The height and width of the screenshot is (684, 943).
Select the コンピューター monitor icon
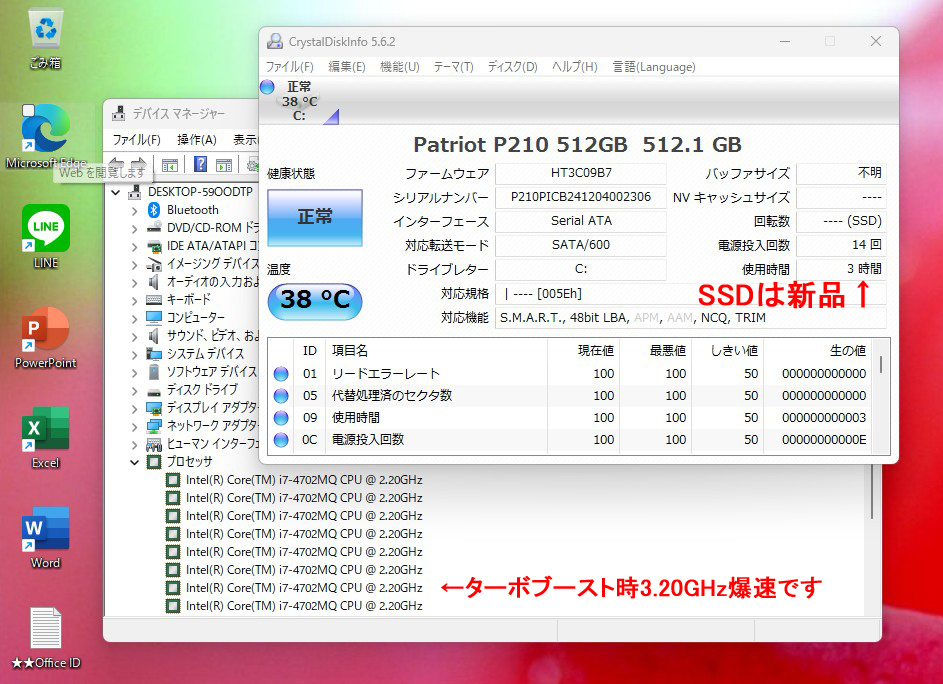(x=154, y=317)
